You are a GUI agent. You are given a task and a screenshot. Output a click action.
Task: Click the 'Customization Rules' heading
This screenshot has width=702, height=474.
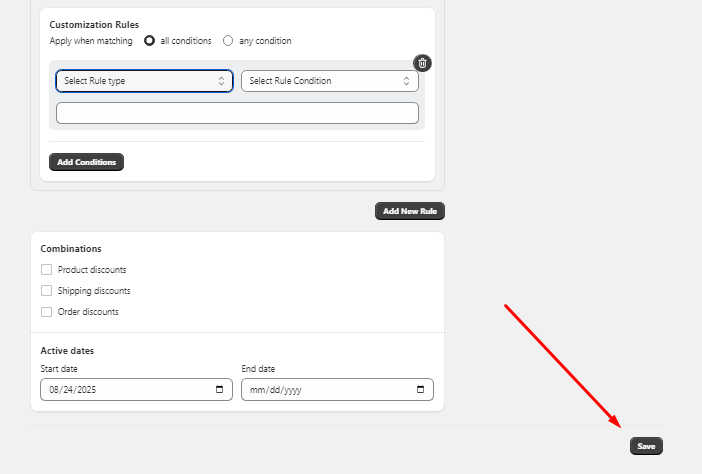click(94, 25)
